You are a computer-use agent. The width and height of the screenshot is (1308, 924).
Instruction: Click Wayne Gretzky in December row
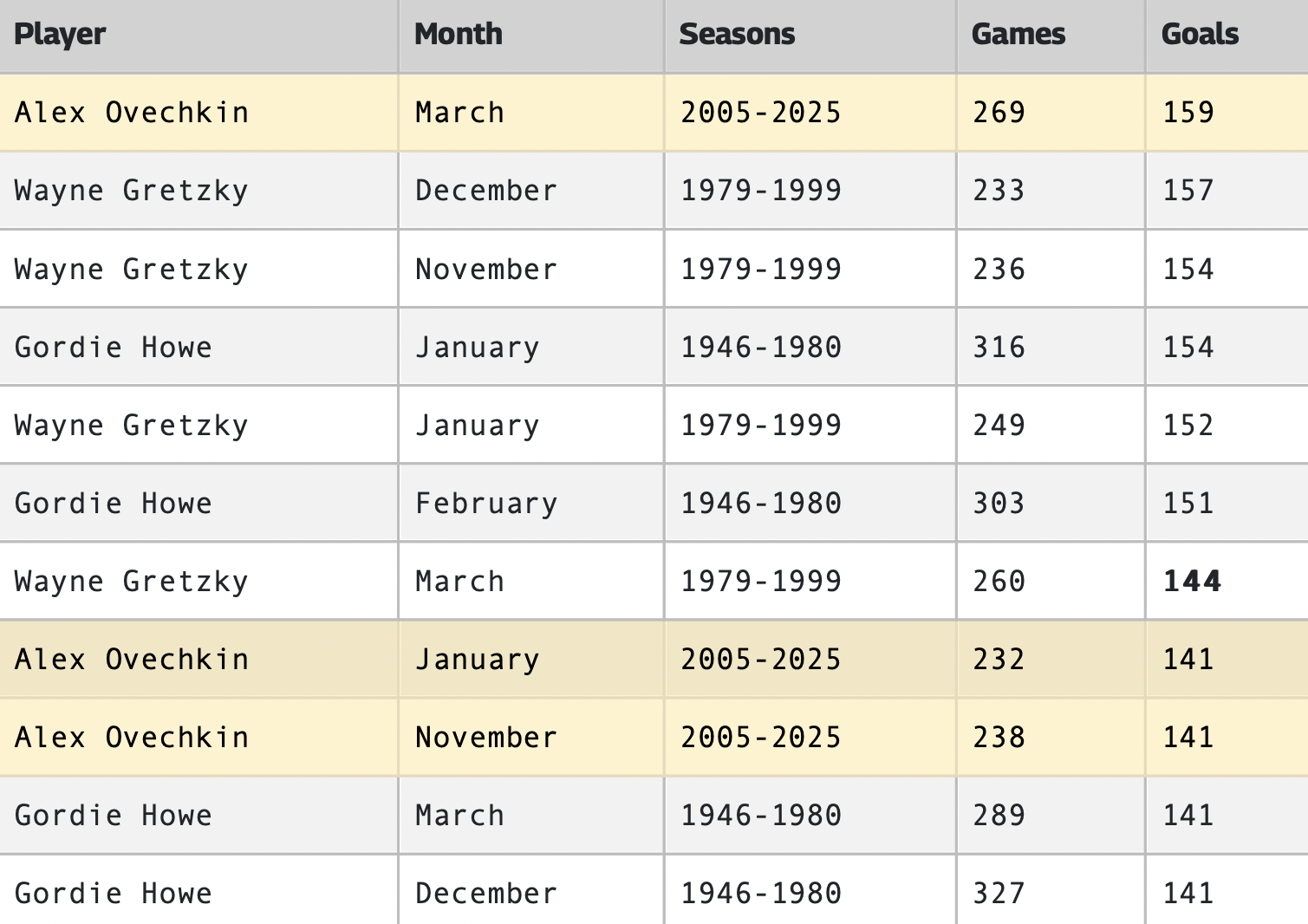coord(132,191)
